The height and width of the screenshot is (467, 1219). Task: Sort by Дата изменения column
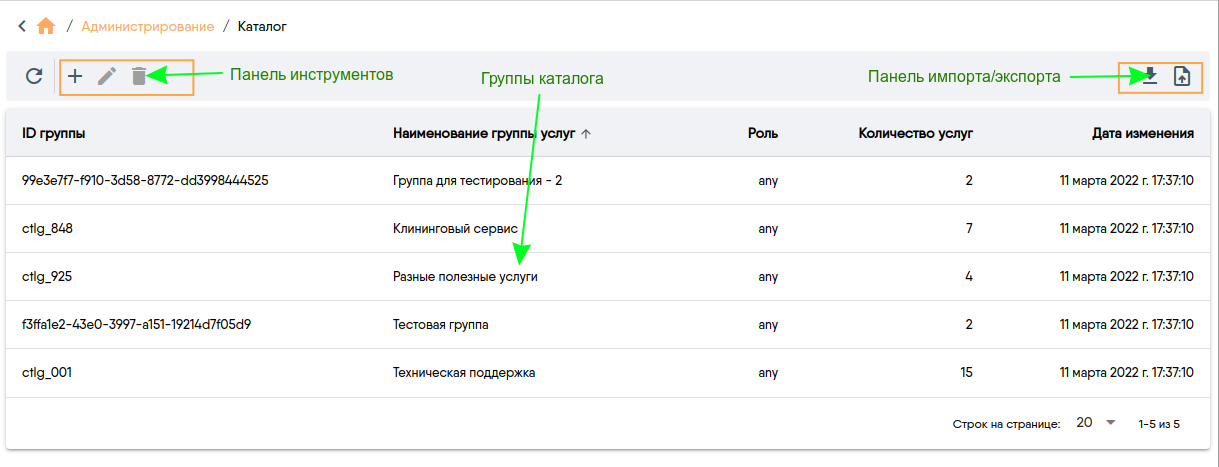[x=1143, y=133]
